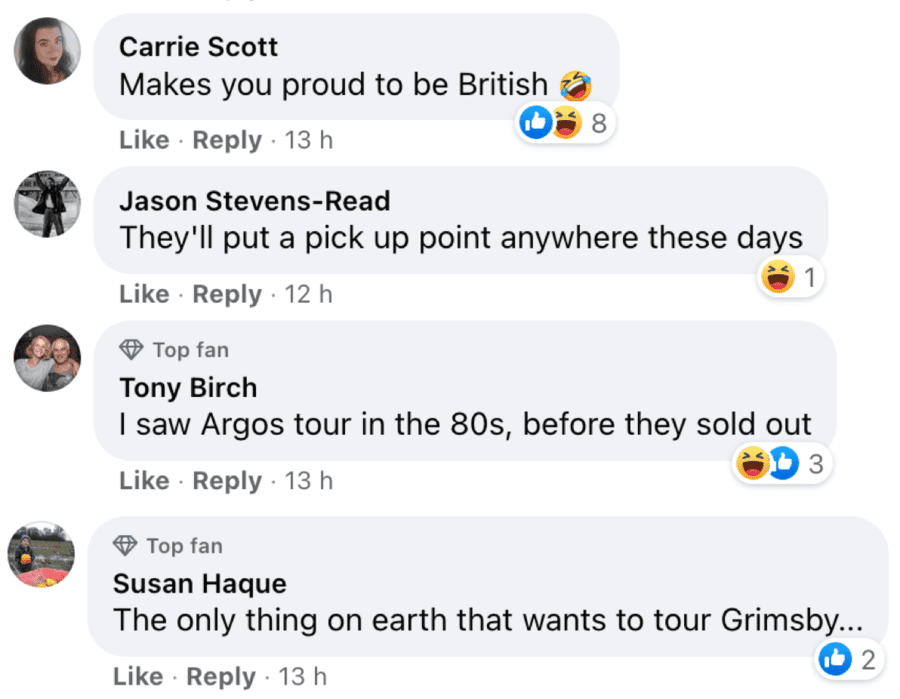900x699 pixels.
Task: Click the reaction icons on Carrie Scott's comment
Action: (552, 124)
